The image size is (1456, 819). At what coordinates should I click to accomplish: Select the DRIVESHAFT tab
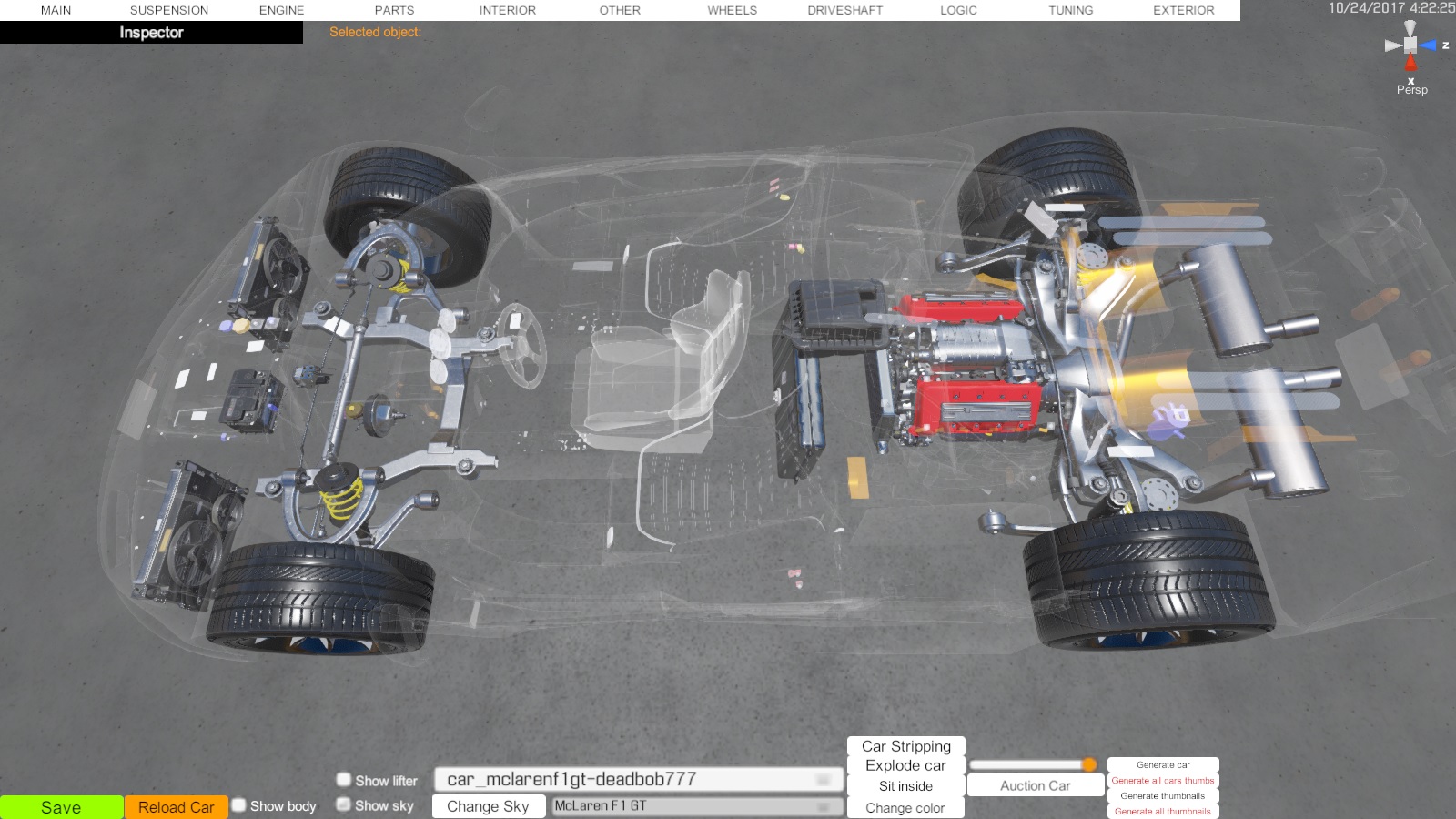844,10
